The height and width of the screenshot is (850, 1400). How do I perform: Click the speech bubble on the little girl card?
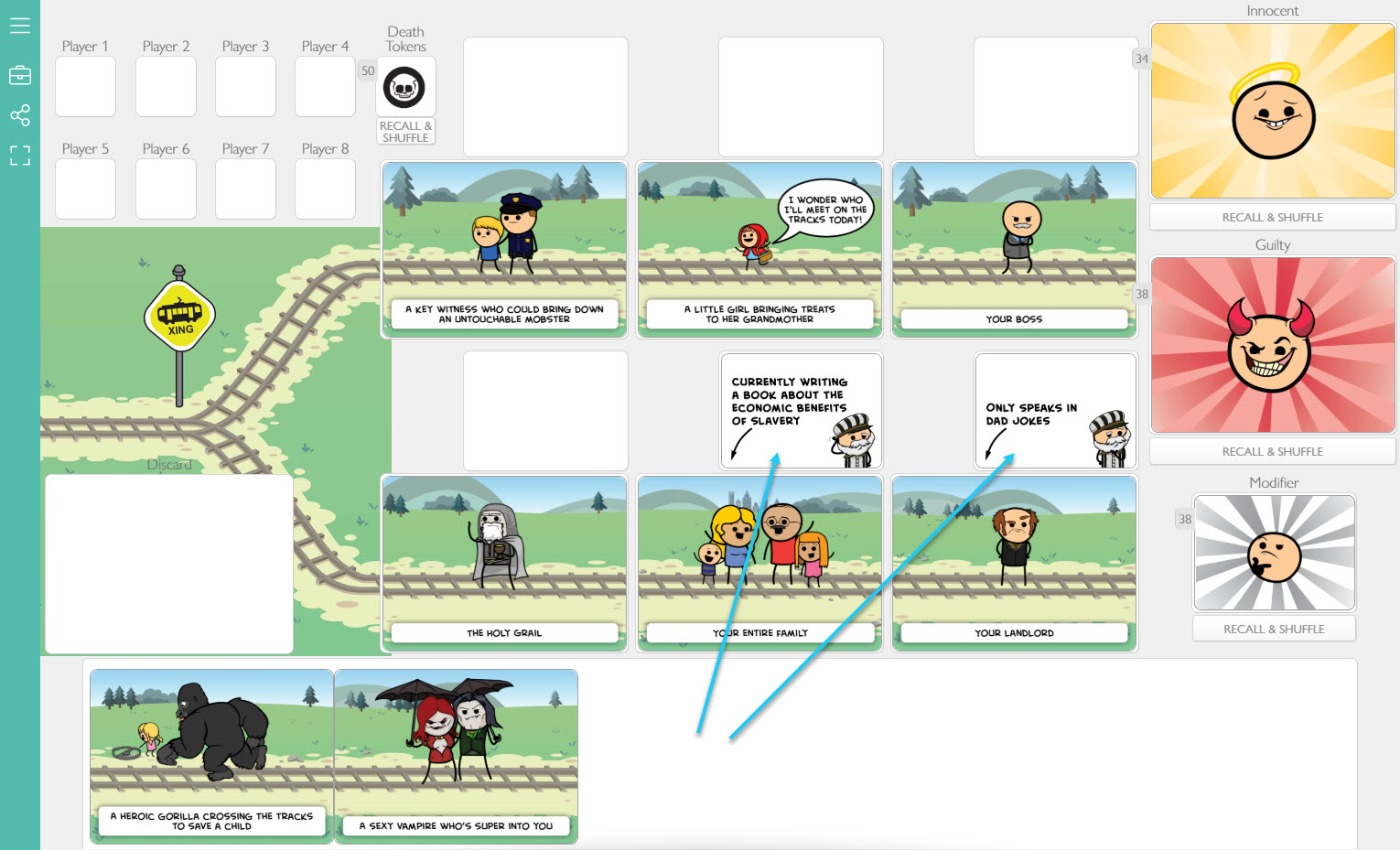coord(826,208)
